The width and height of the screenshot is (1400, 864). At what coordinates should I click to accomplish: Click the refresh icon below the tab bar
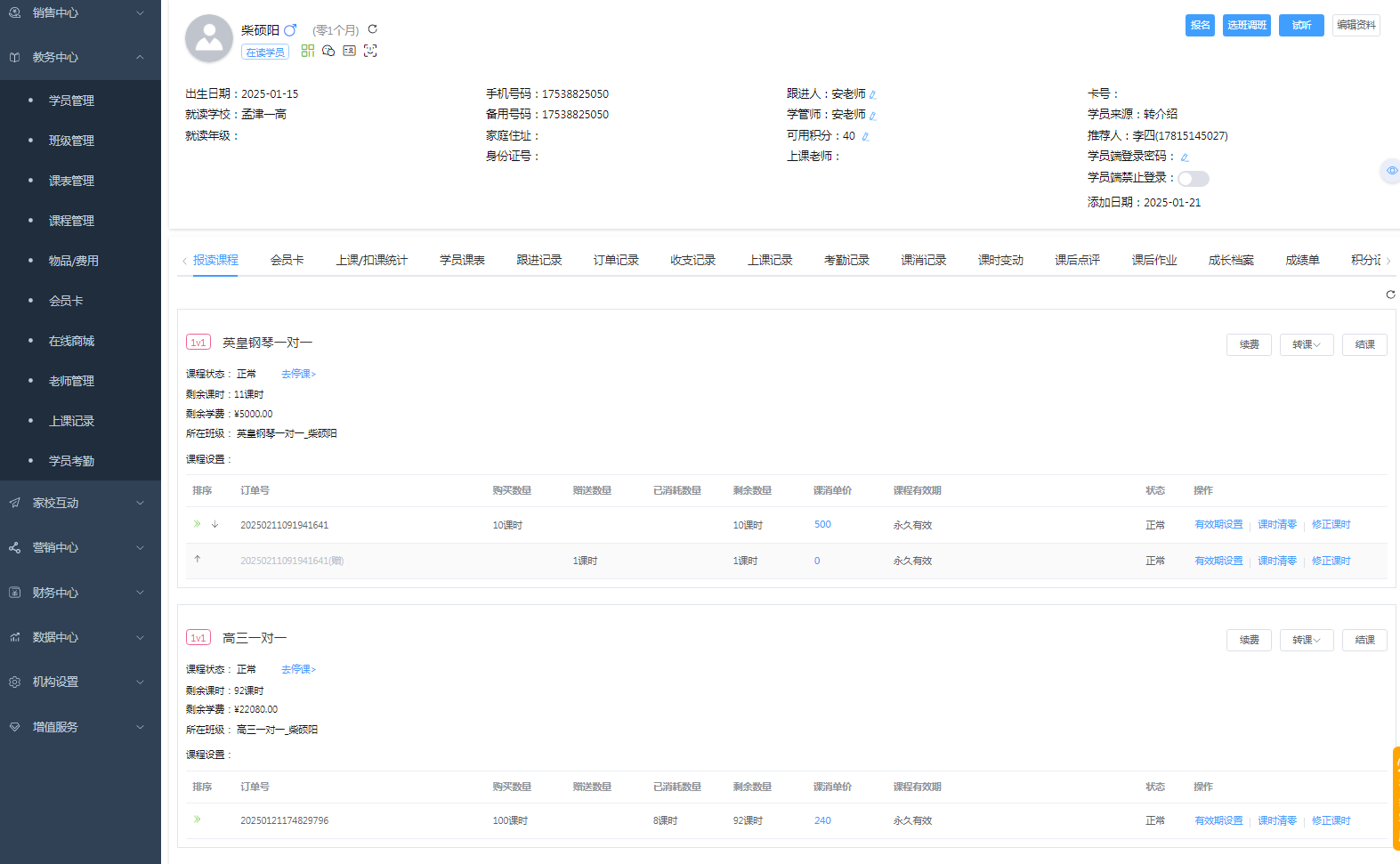click(x=1390, y=295)
